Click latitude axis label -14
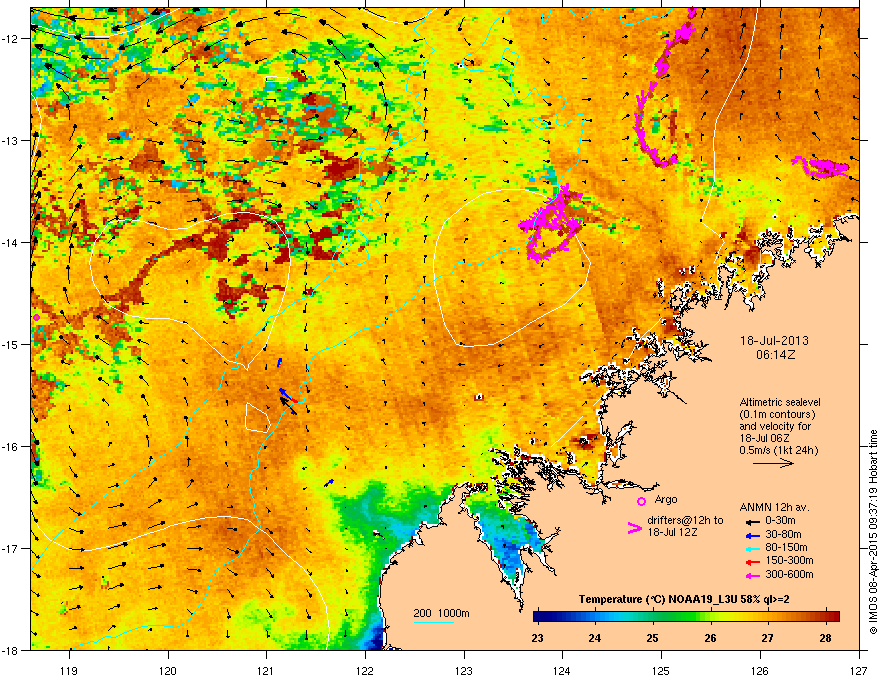This screenshot has width=880, height=680. click(12, 242)
